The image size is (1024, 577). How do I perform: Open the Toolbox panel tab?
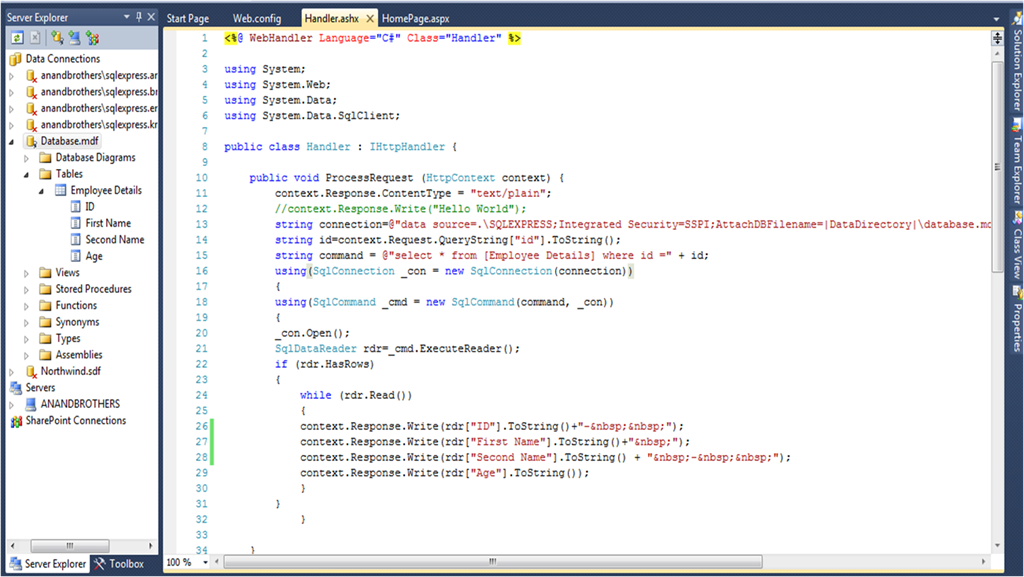pos(119,564)
